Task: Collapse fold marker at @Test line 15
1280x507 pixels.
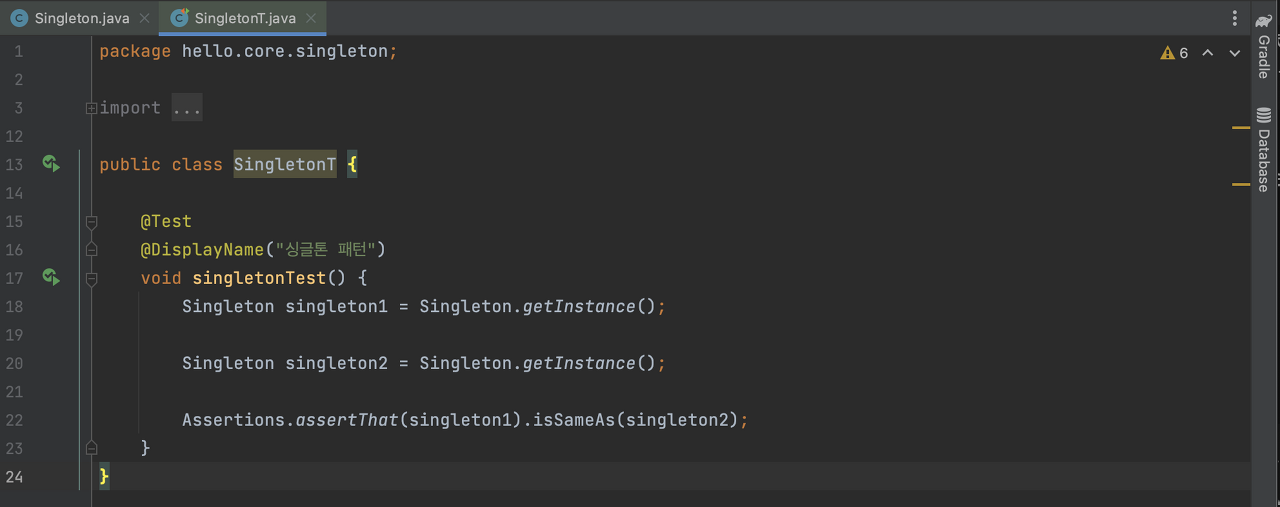Action: coord(91,221)
